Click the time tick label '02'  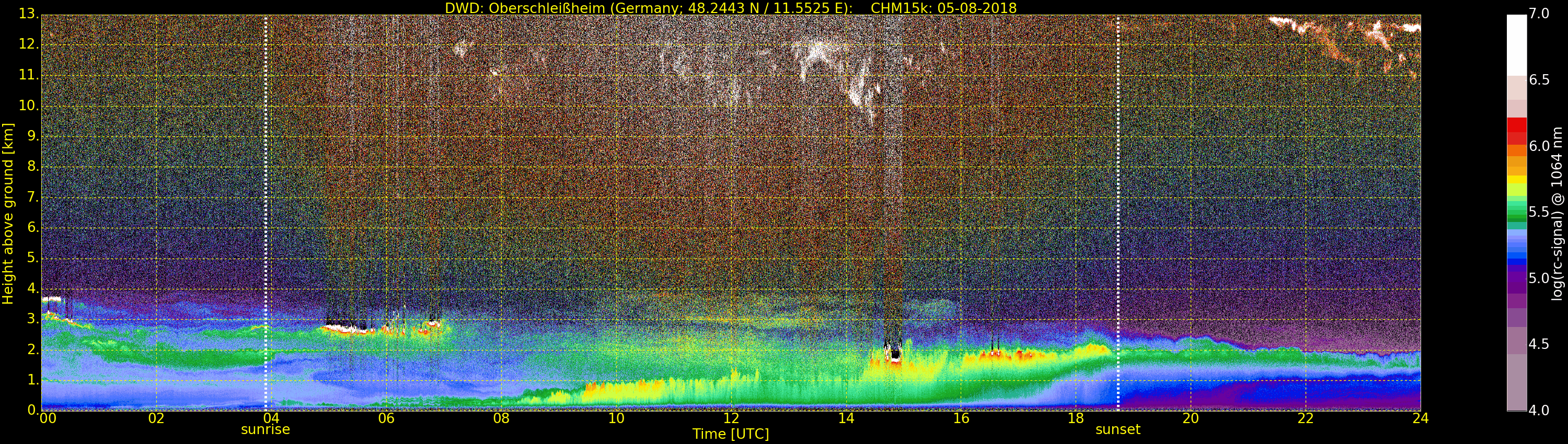pyautogui.click(x=156, y=418)
